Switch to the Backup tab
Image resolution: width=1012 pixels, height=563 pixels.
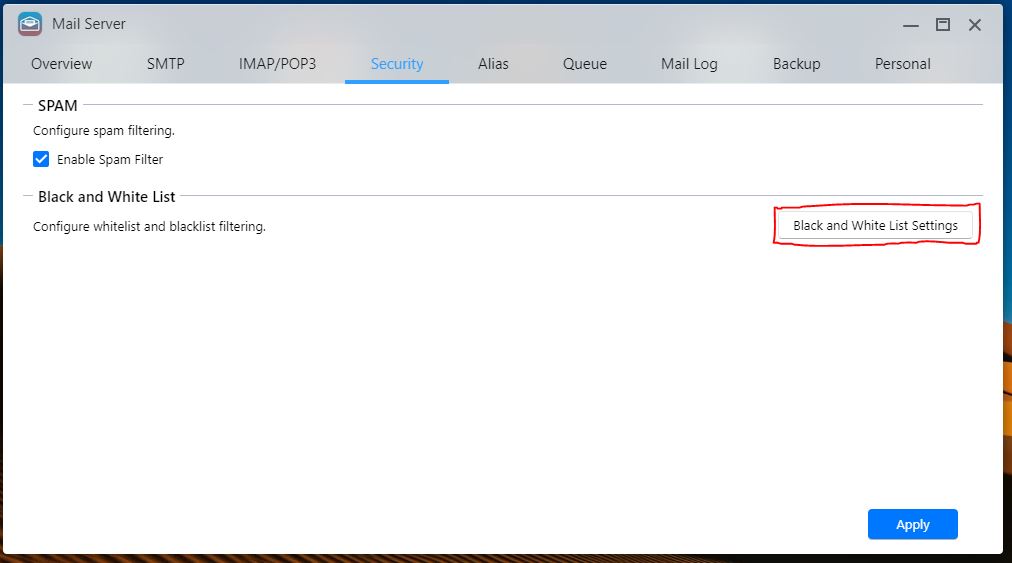pyautogui.click(x=796, y=64)
